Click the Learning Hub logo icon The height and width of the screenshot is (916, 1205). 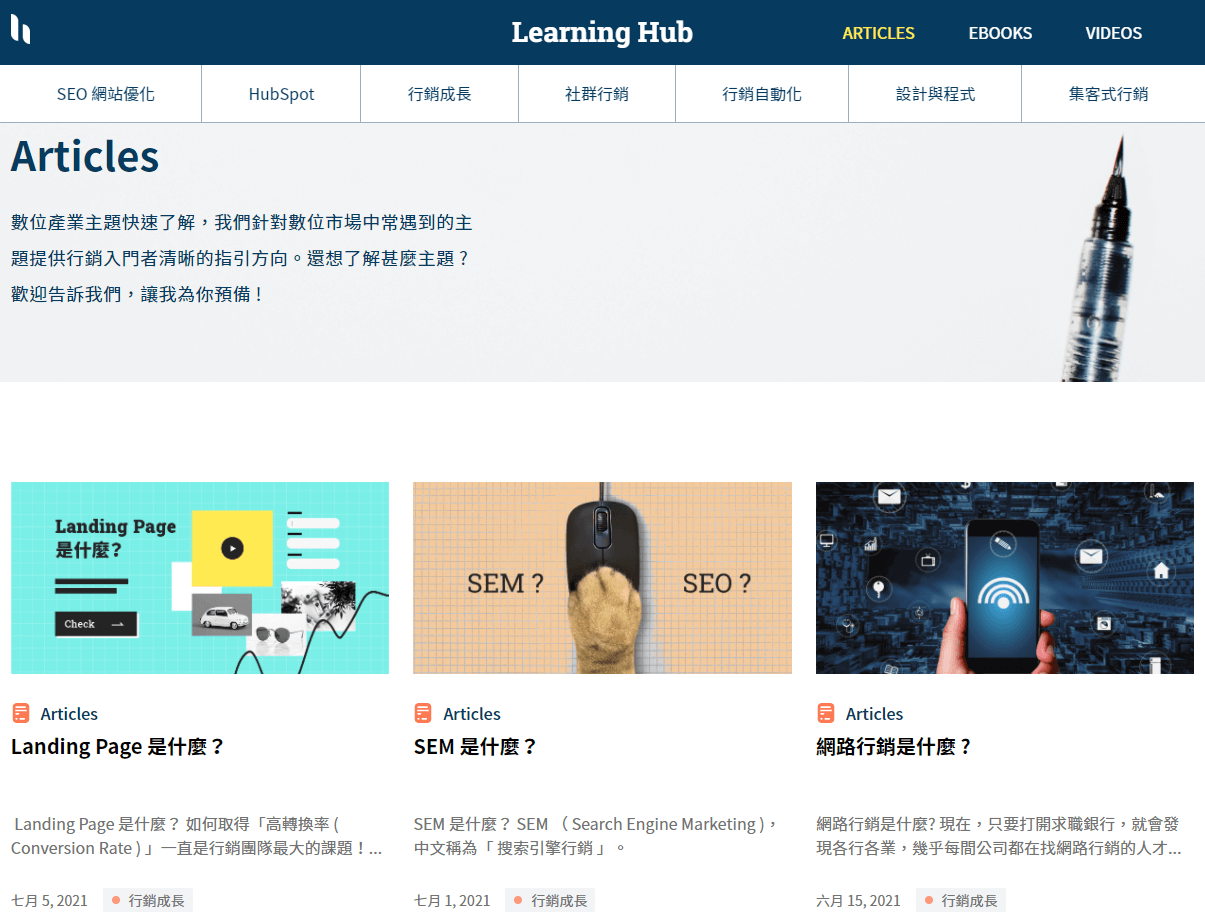tap(22, 30)
